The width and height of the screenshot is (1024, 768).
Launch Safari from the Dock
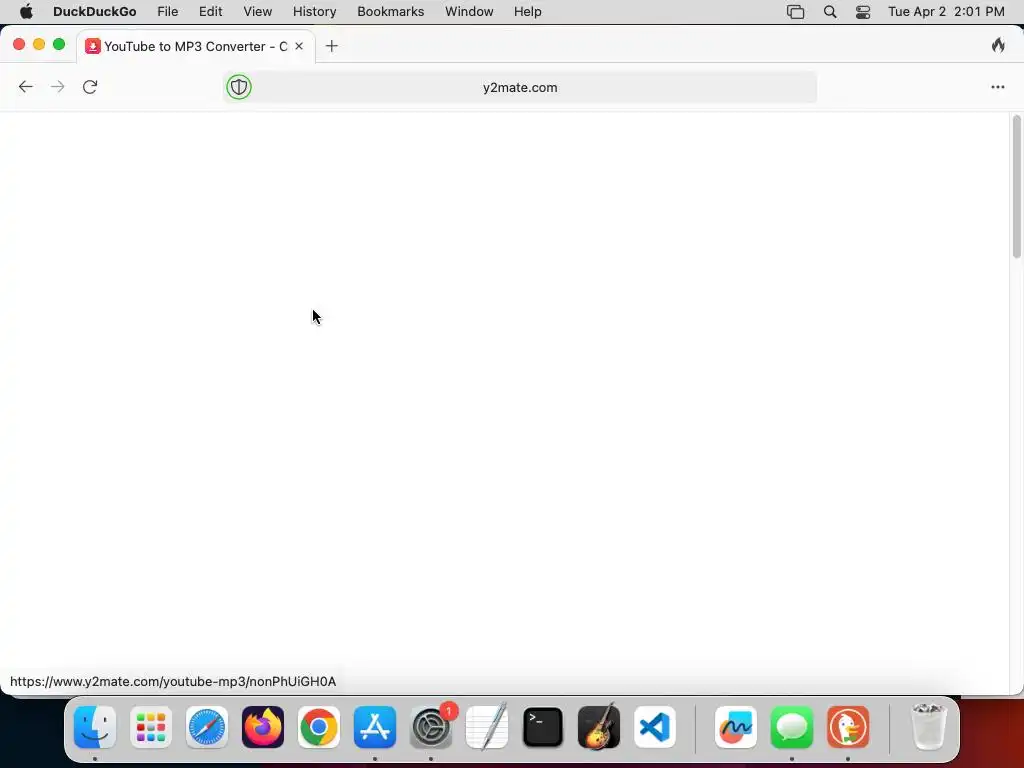207,727
